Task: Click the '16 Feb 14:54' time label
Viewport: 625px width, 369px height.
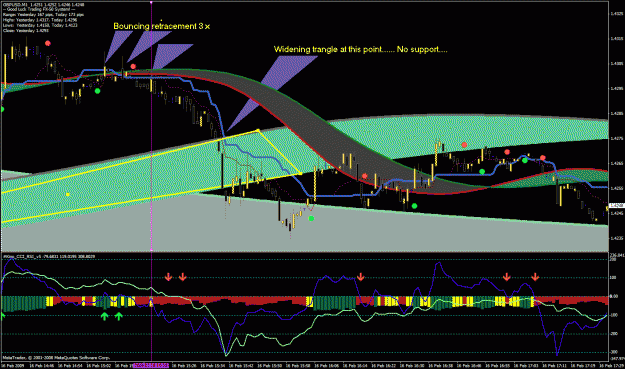Action: pyautogui.click(x=70, y=365)
